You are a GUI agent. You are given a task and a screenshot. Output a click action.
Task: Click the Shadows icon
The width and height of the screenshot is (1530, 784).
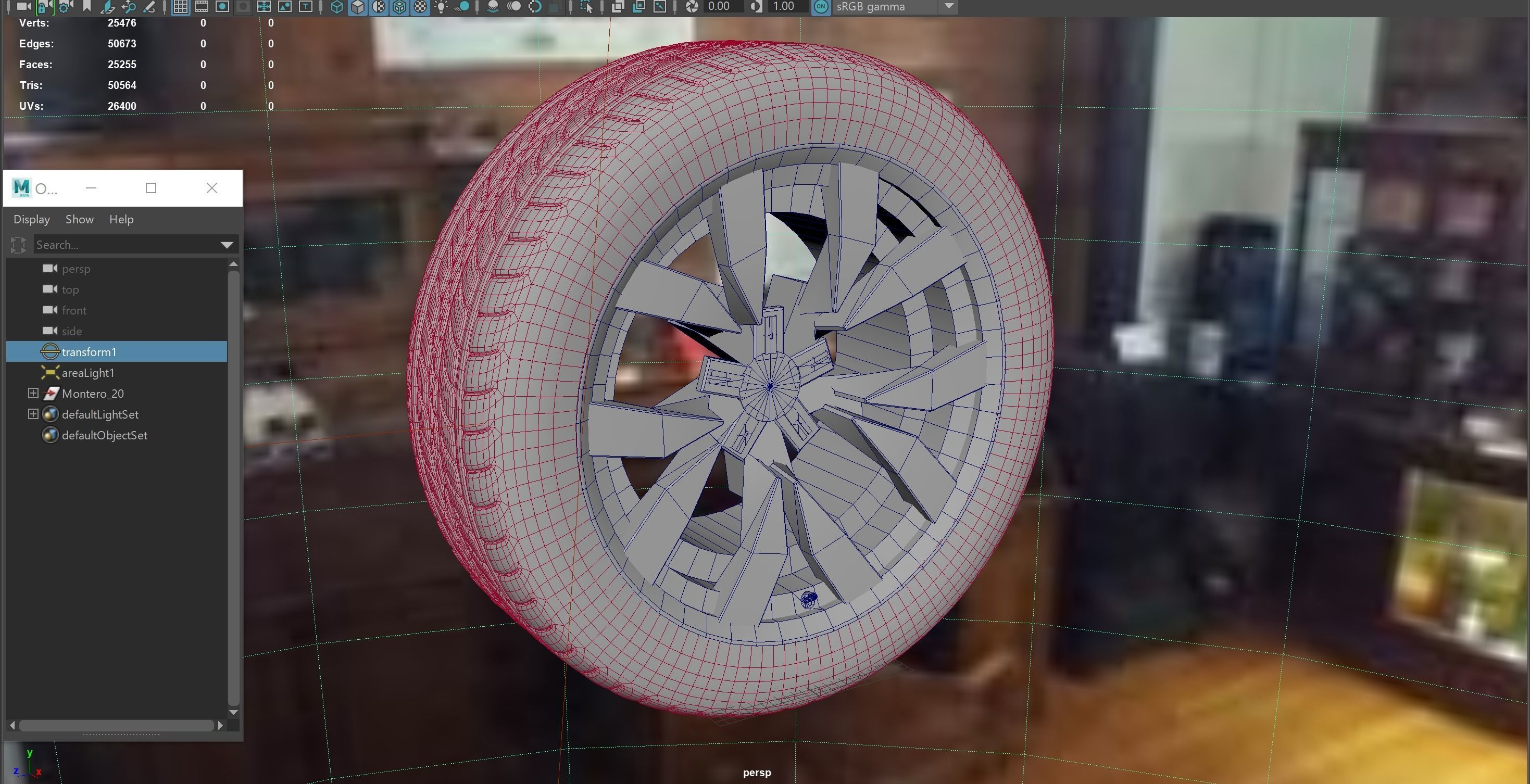[462, 7]
